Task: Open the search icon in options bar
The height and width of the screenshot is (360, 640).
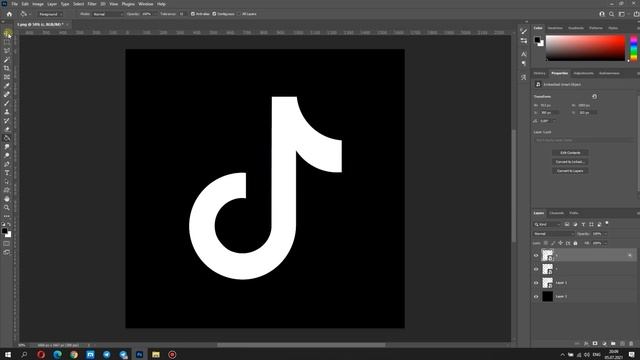Action: click(611, 14)
